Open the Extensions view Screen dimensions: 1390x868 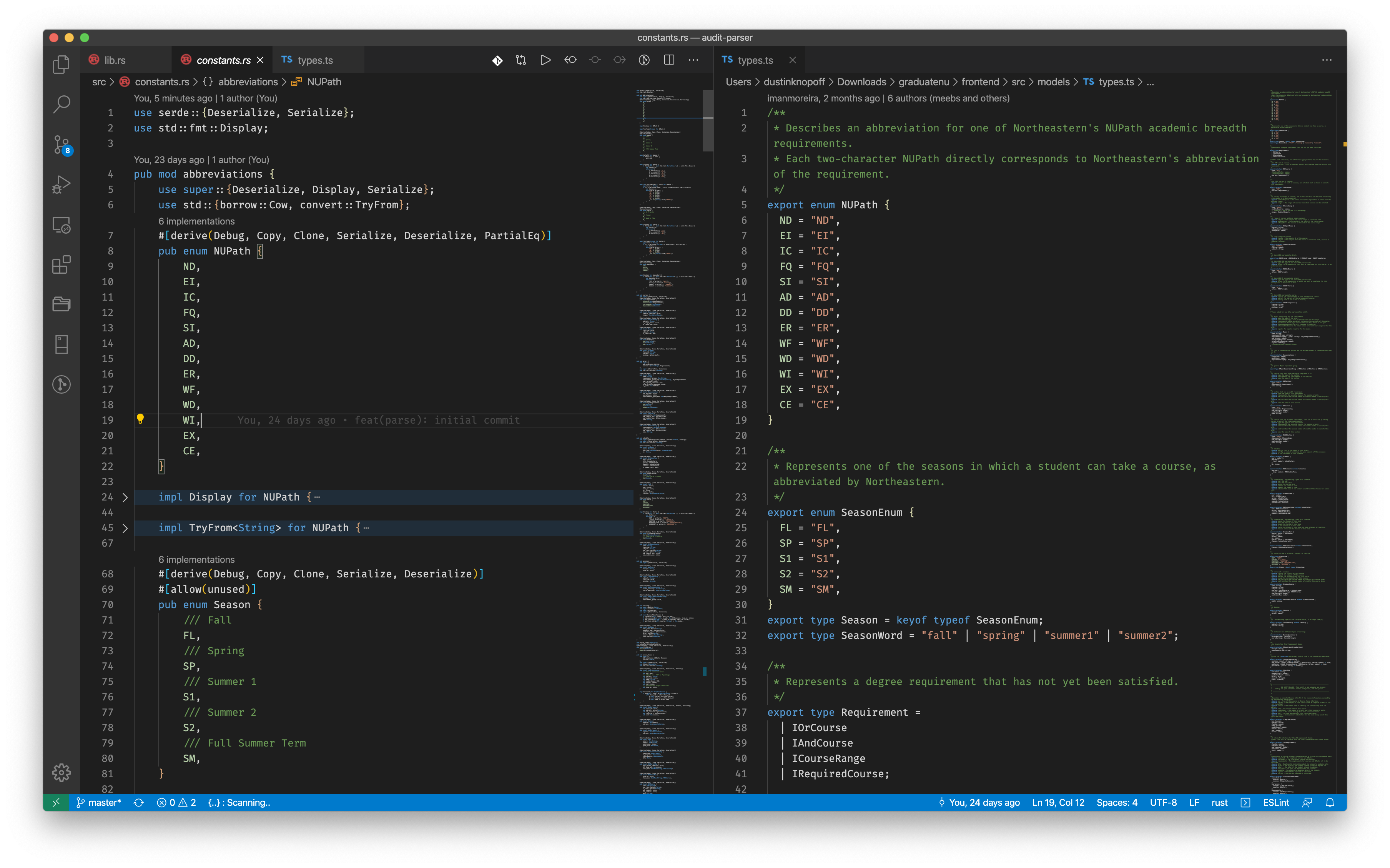pos(62,264)
